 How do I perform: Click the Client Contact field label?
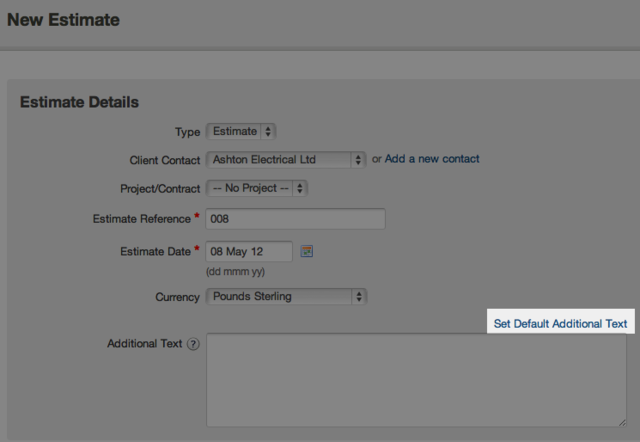click(163, 160)
